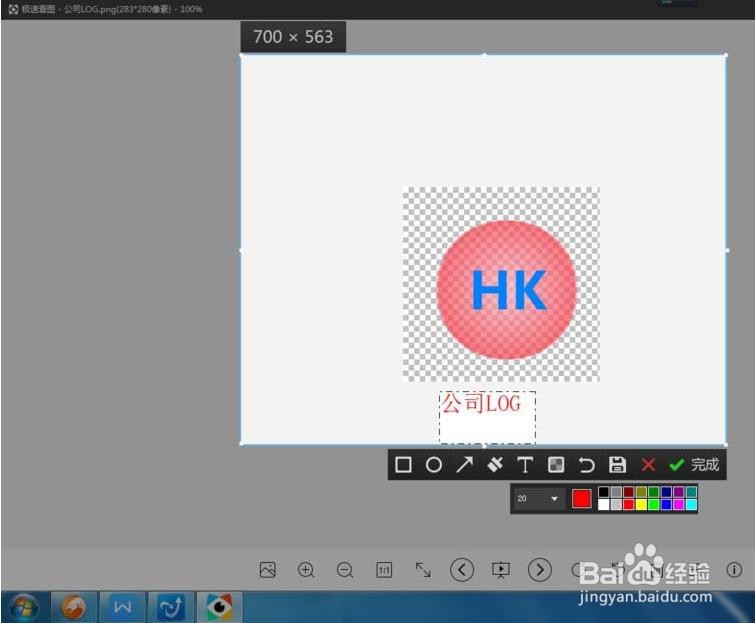
Task: Save the screenshot with floppy icon
Action: 617,465
